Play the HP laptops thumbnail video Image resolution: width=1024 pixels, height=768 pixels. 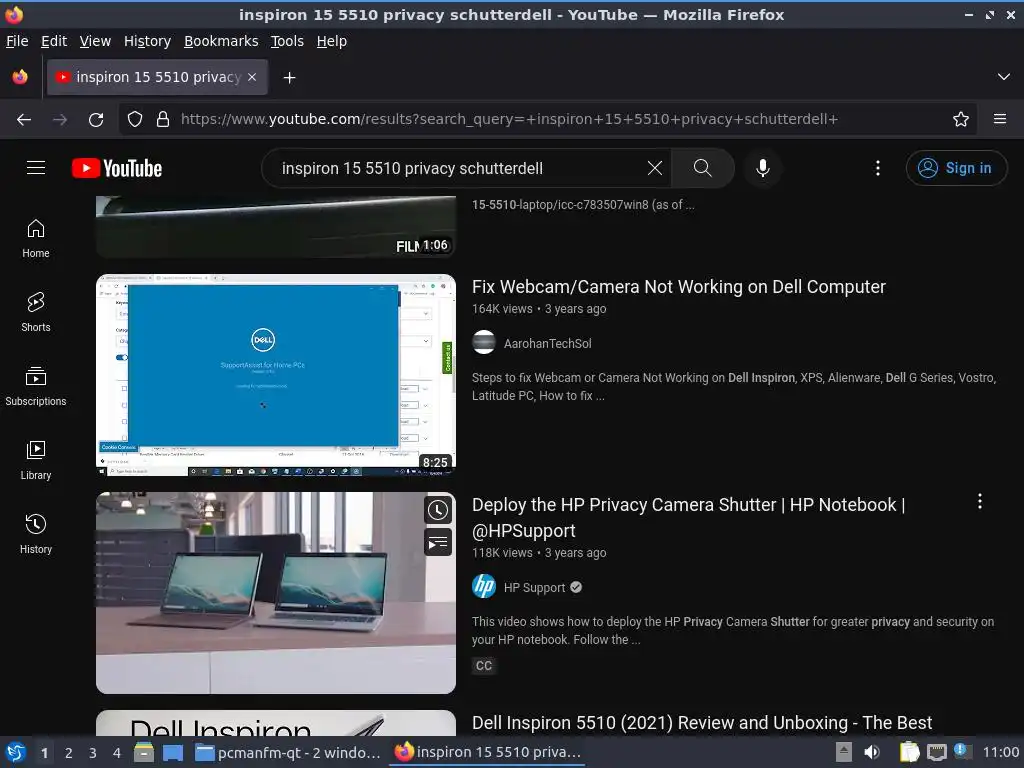[x=276, y=593]
